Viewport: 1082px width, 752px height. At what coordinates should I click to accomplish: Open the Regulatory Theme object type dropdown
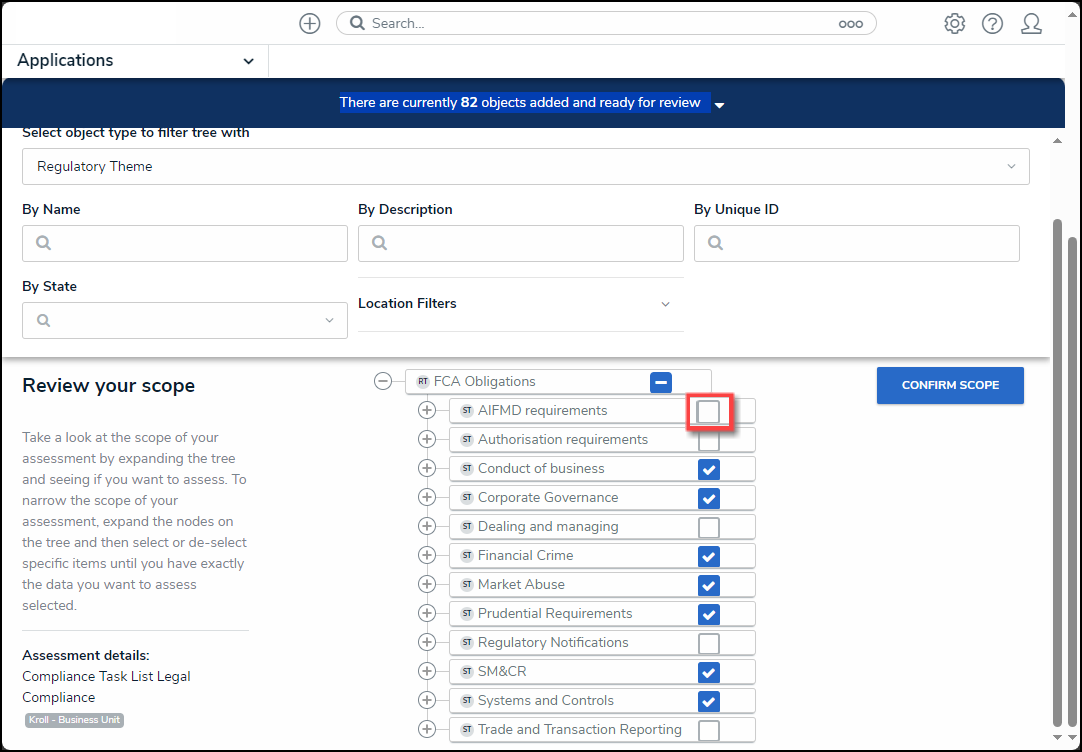525,167
